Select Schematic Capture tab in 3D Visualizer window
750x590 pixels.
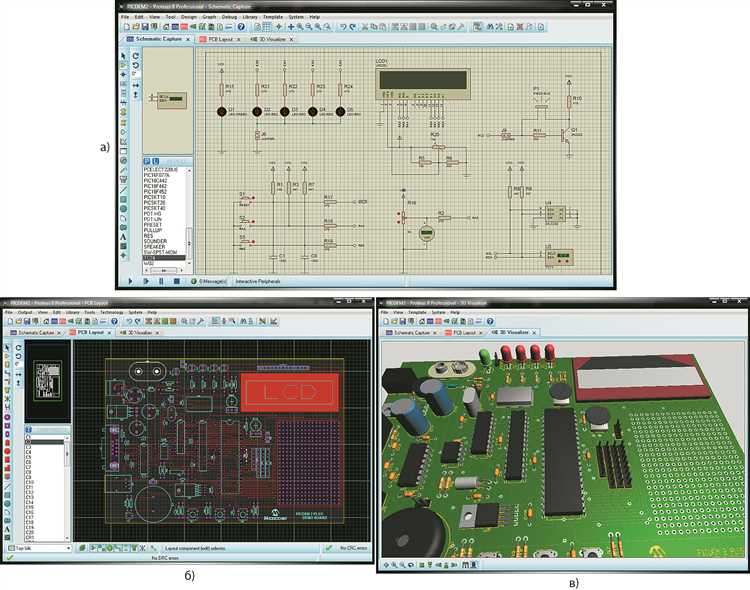[410, 332]
